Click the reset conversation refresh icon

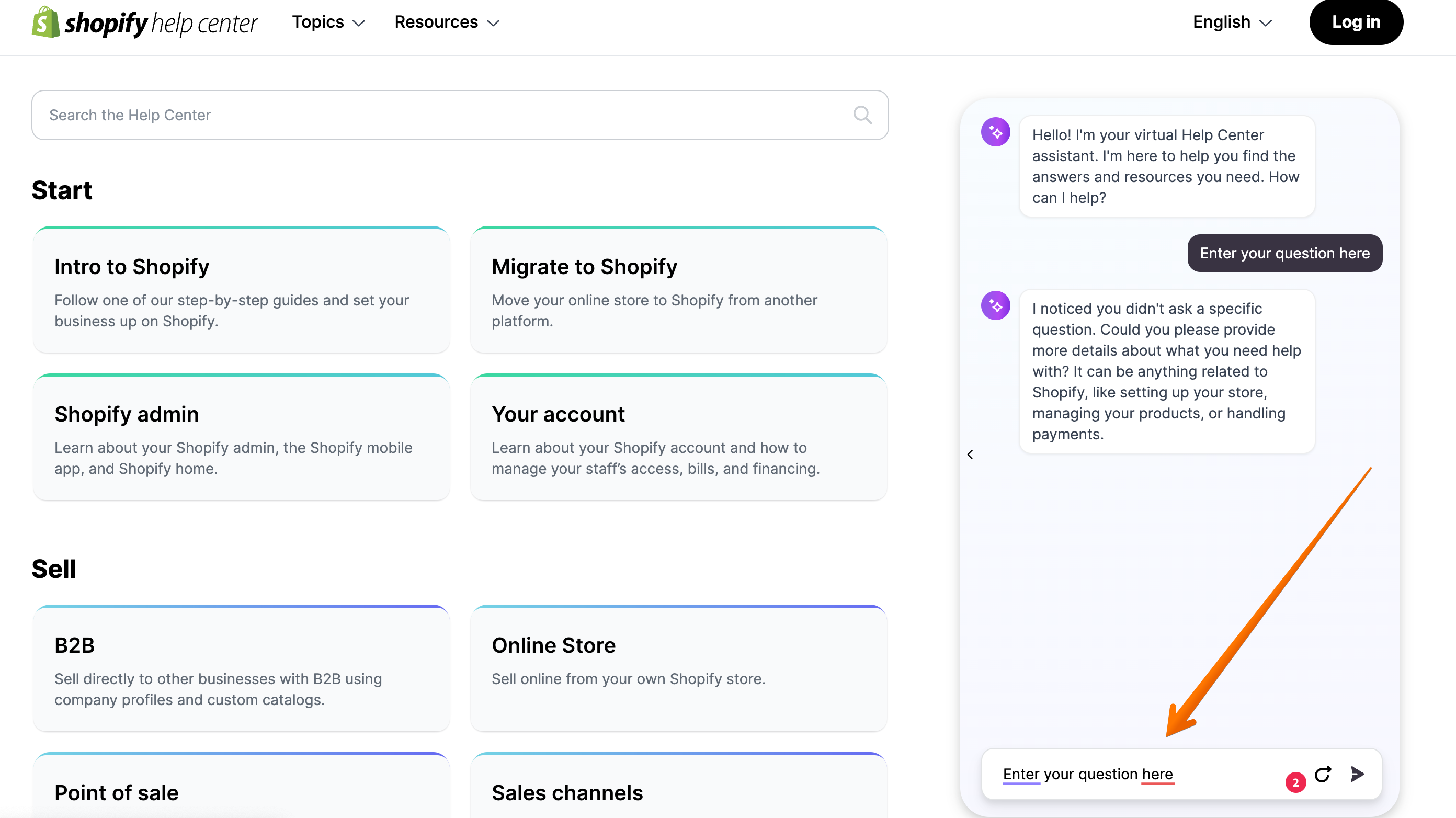pos(1323,774)
